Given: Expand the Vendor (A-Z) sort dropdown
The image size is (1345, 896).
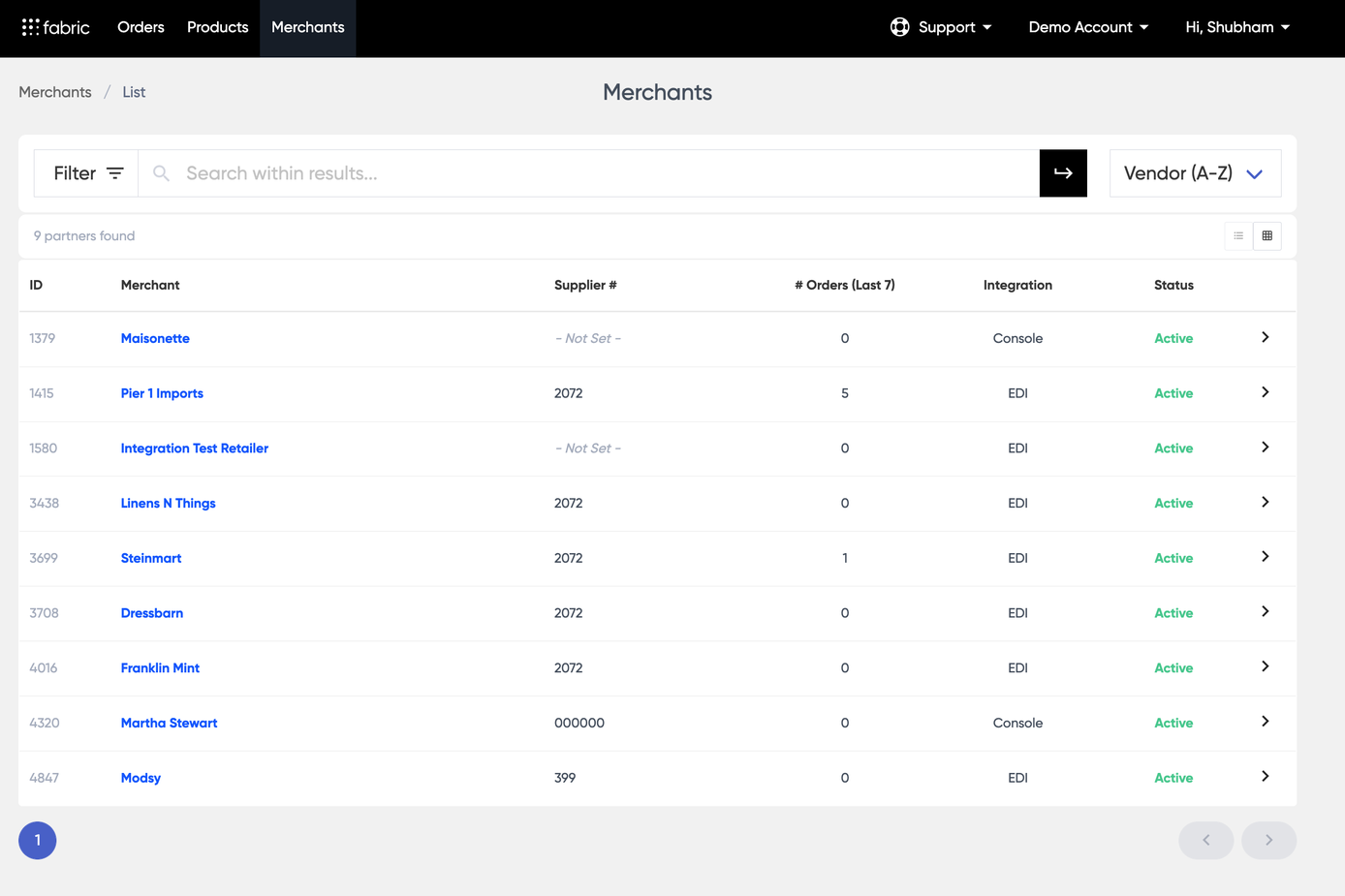Looking at the screenshot, I should click(1195, 173).
